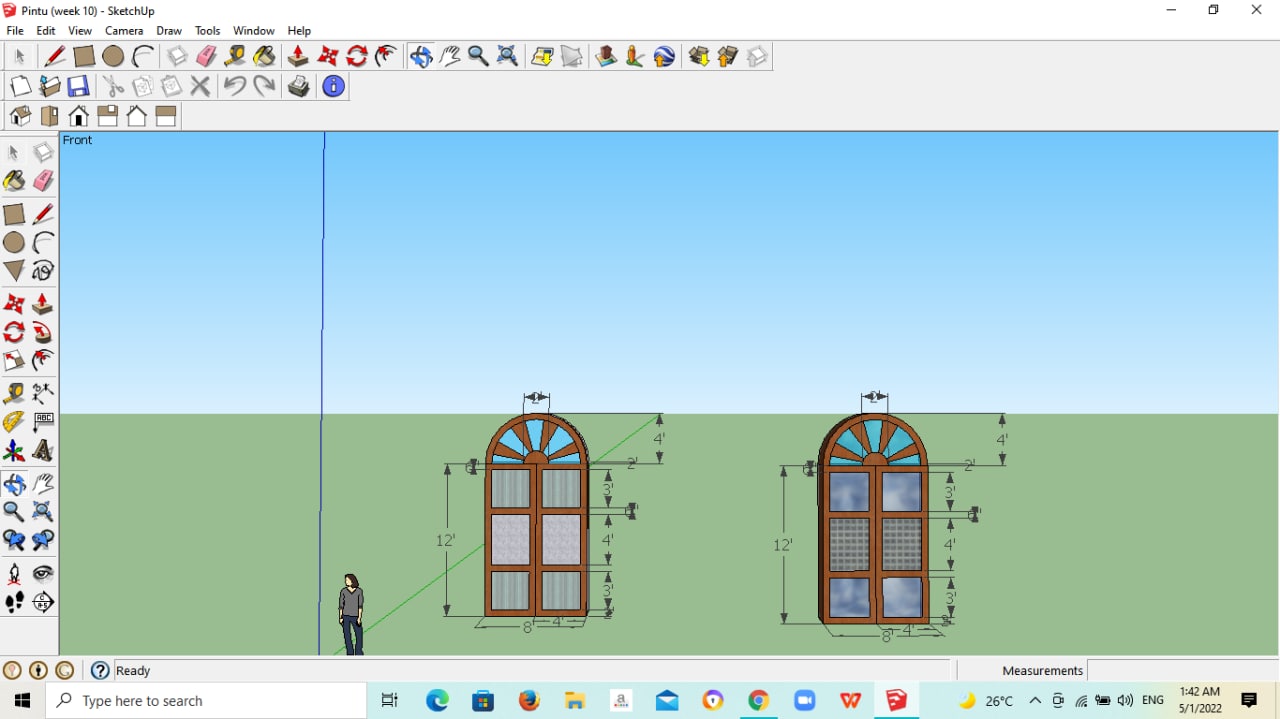The image size is (1280, 719).
Task: Activate the Section Plane tool
Action: 43,602
